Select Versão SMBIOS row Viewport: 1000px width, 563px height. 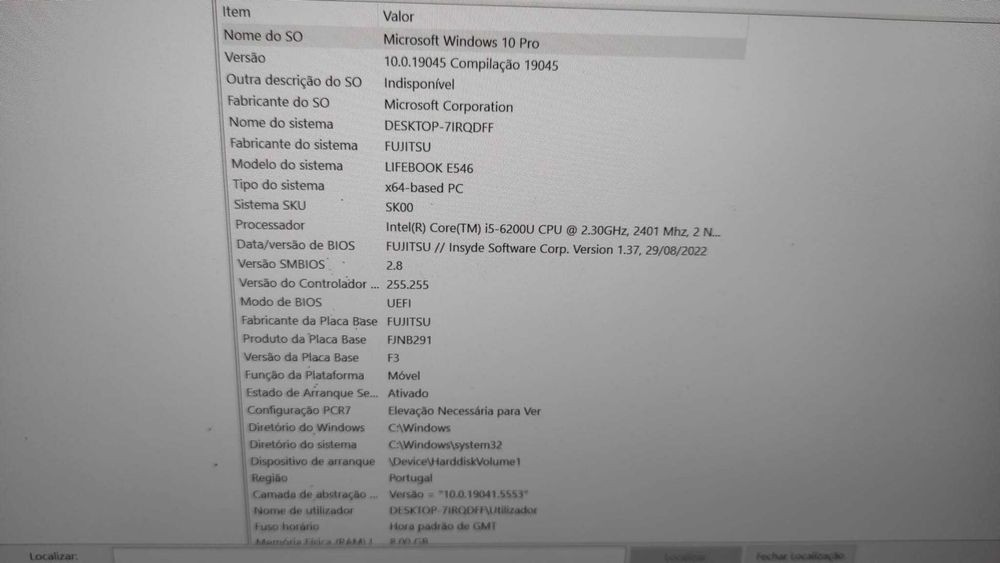[x=281, y=264]
